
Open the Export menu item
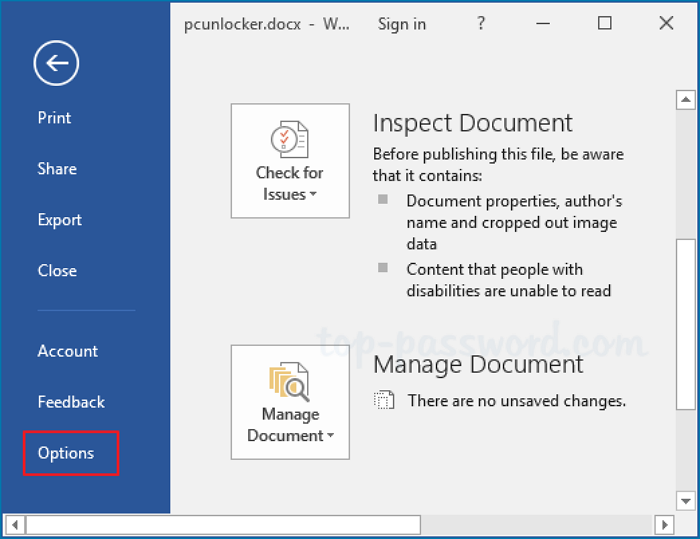coord(59,220)
